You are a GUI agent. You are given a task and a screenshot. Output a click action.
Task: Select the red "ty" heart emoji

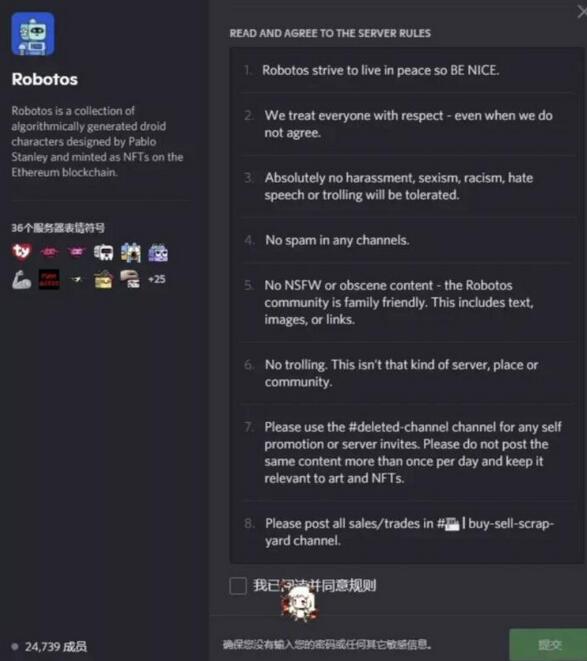coord(22,252)
